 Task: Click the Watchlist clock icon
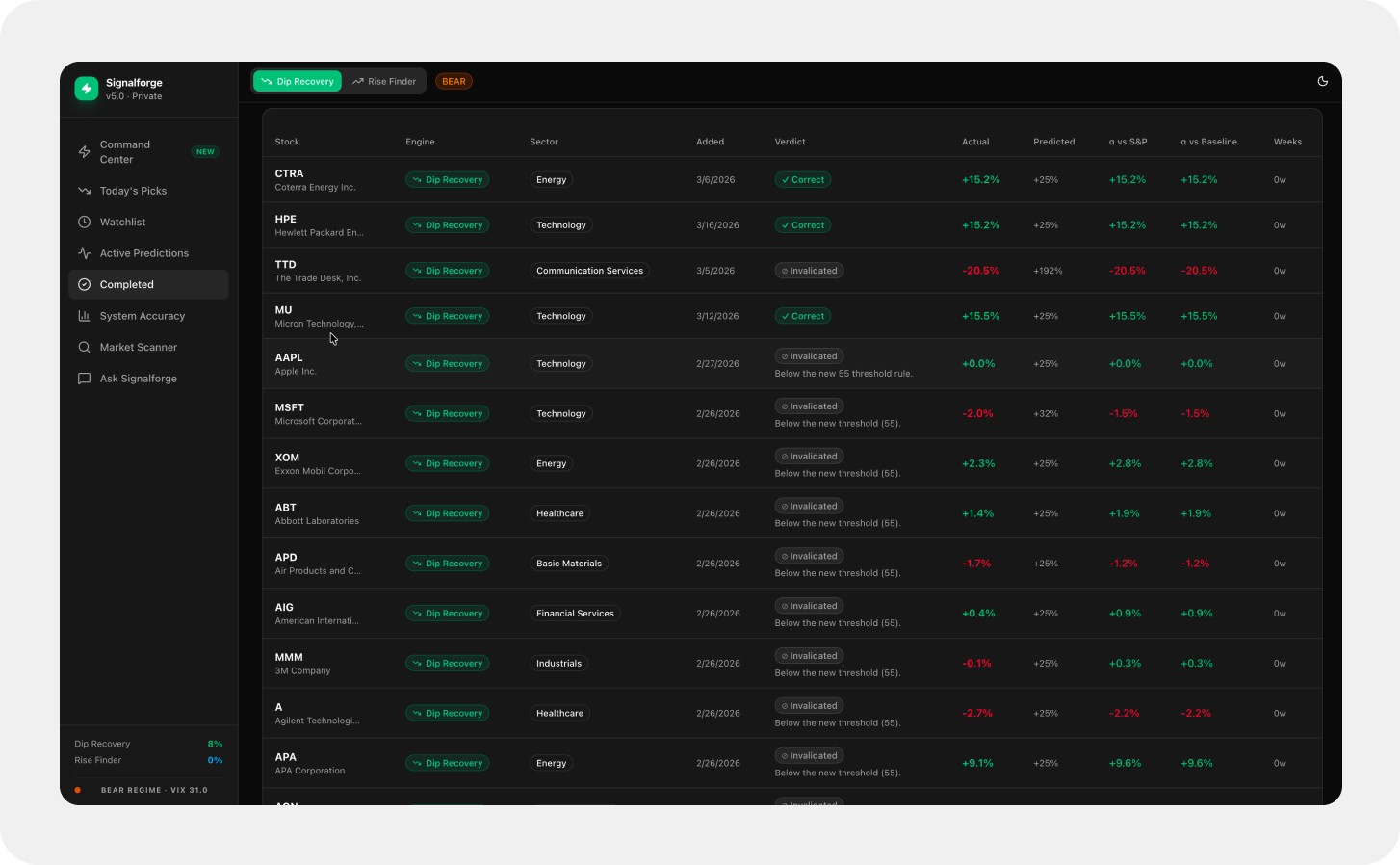(x=84, y=222)
